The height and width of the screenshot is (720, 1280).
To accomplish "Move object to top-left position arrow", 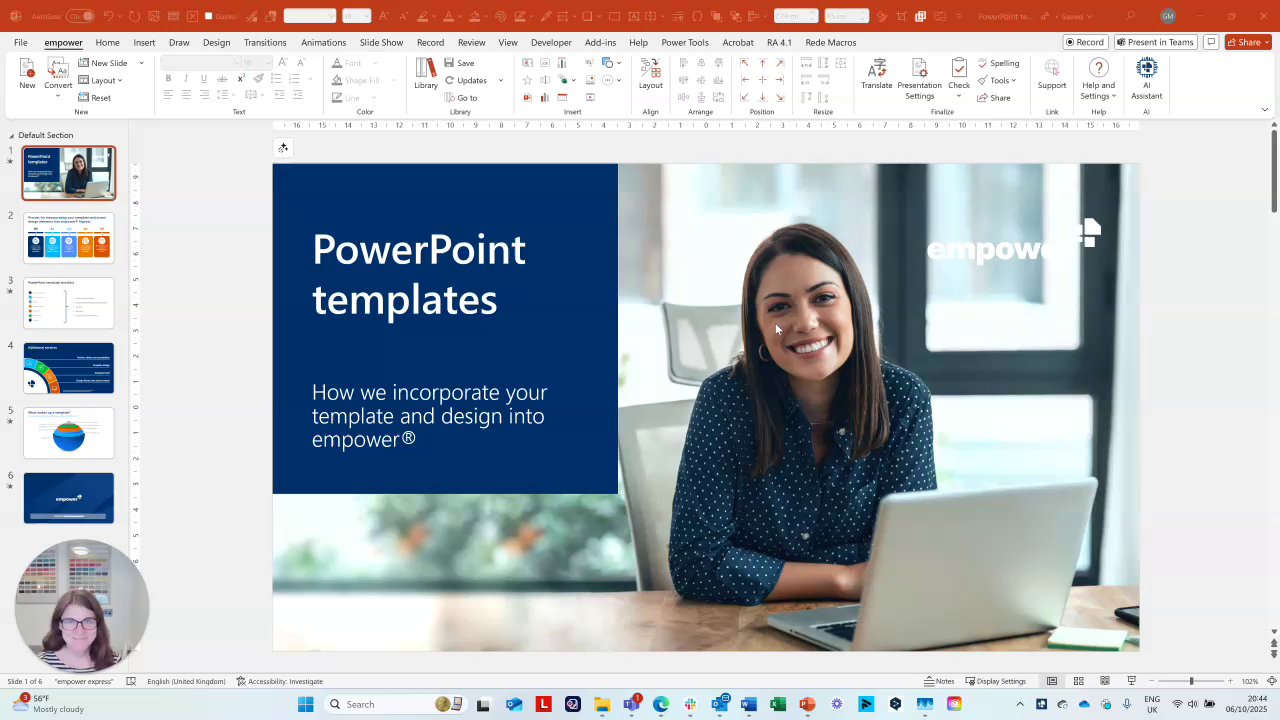I will (x=744, y=63).
